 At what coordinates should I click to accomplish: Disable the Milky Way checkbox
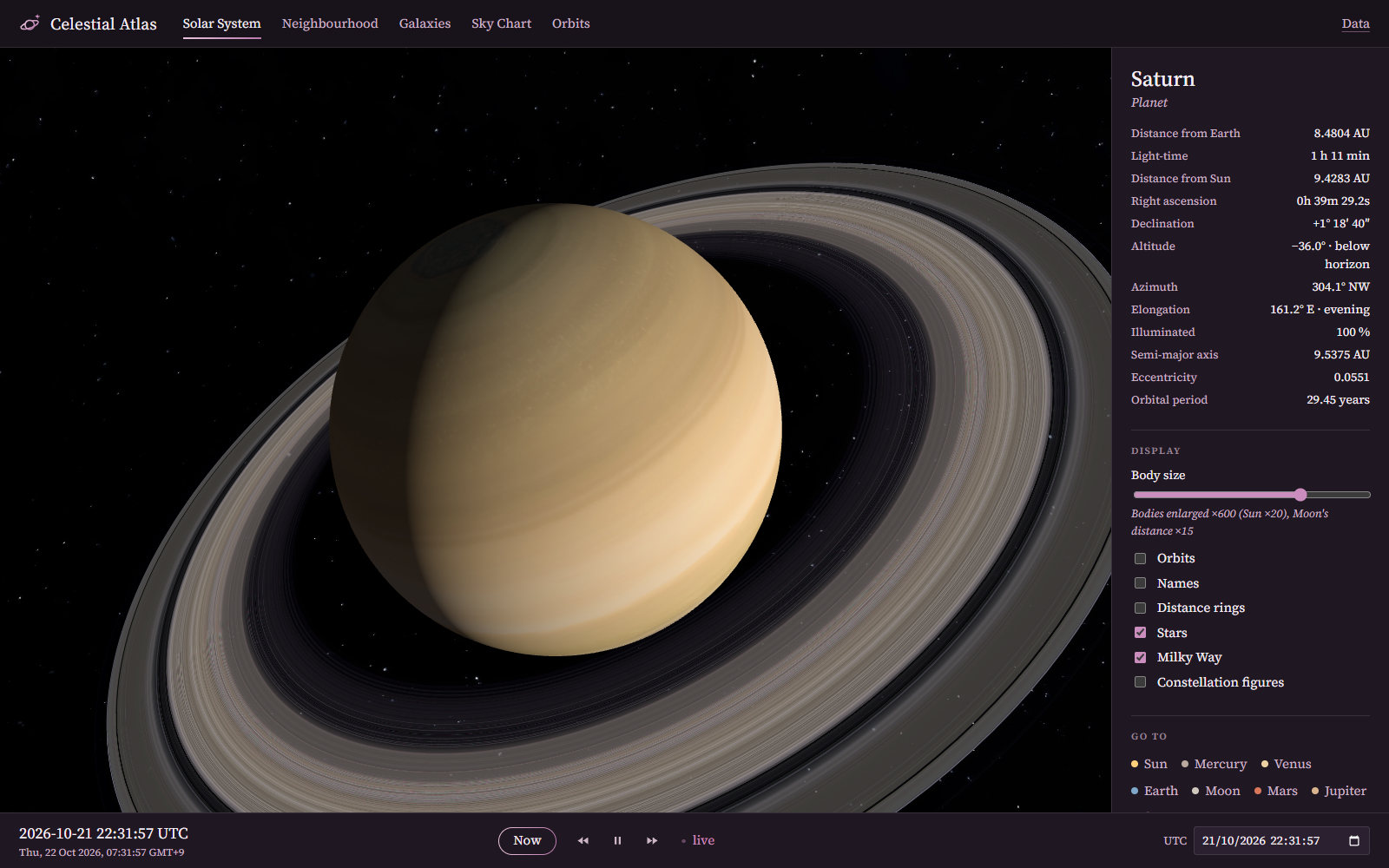click(x=1140, y=657)
